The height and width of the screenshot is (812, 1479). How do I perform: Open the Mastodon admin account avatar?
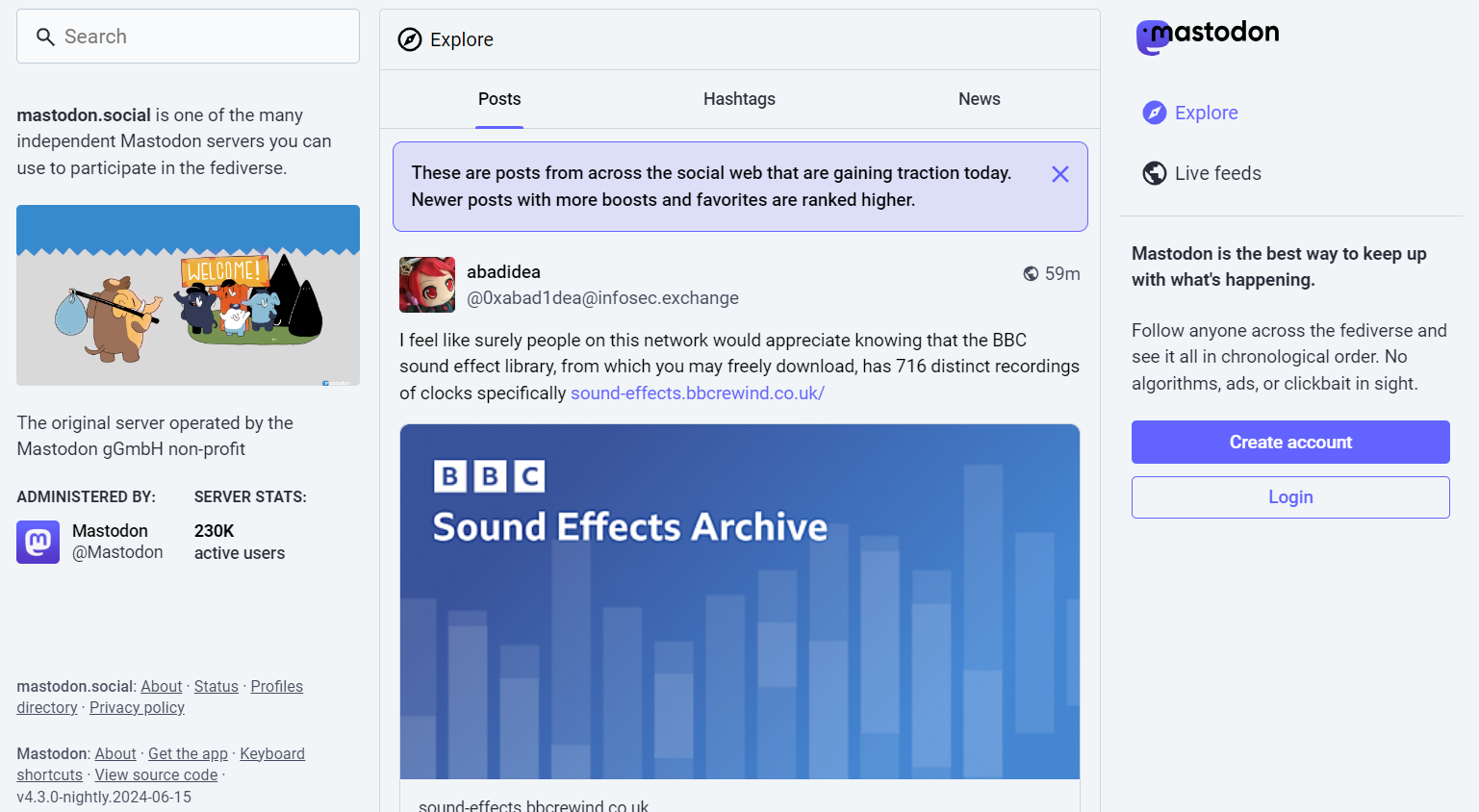pyautogui.click(x=38, y=542)
